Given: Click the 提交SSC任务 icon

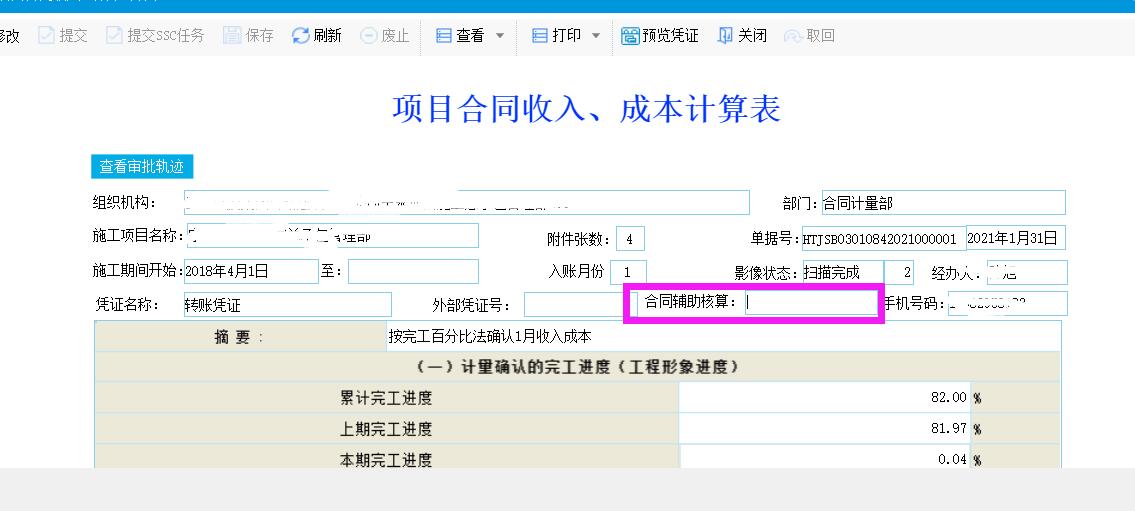Looking at the screenshot, I should (114, 36).
